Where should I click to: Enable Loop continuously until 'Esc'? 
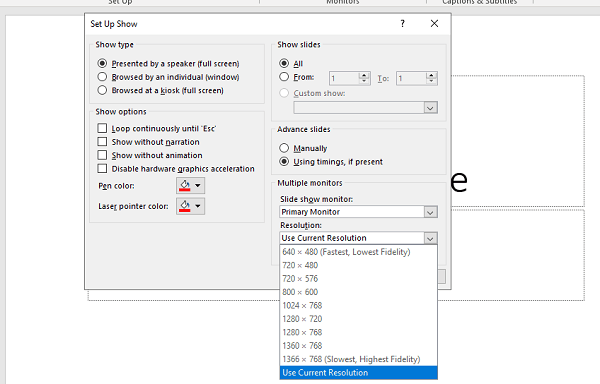tap(102, 128)
